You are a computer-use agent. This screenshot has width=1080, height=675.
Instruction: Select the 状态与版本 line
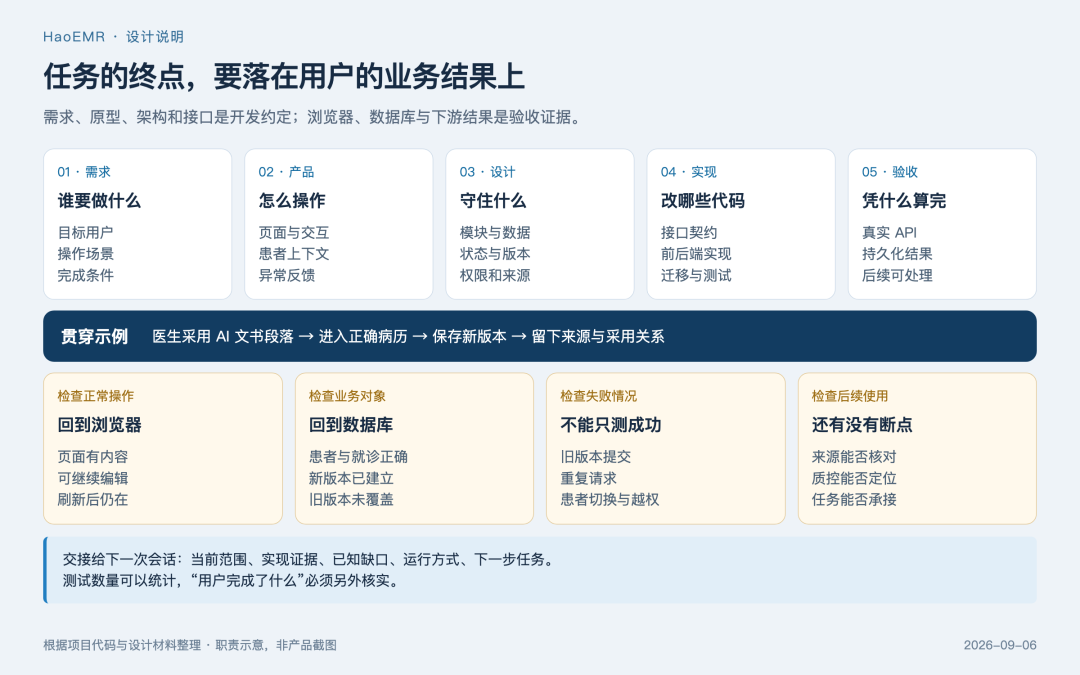[495, 254]
